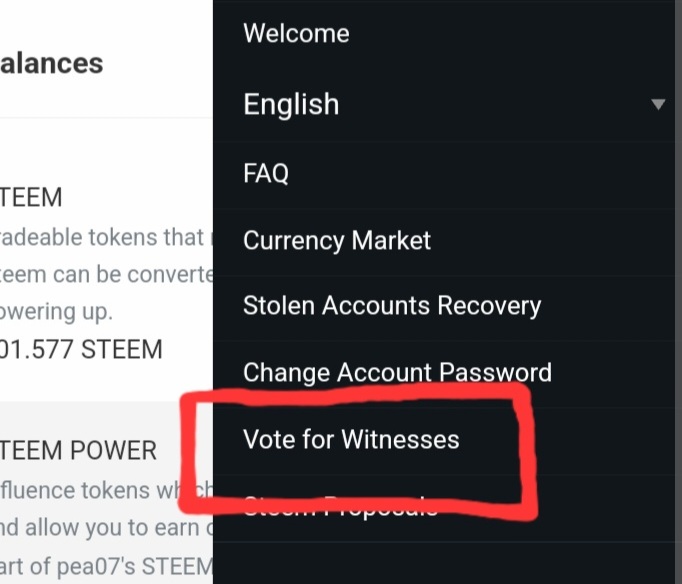Select the STEEM token title

(x=32, y=198)
